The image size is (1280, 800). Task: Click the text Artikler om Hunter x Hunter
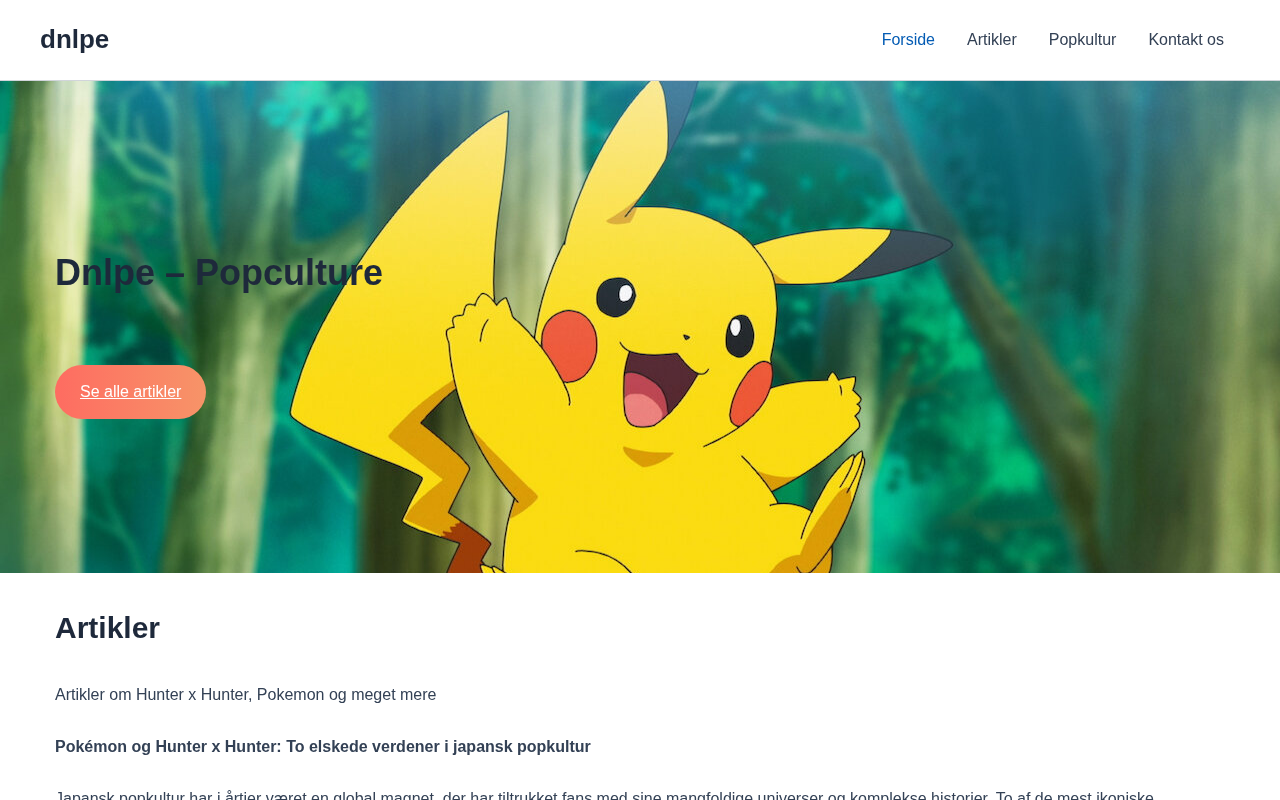click(x=150, y=695)
